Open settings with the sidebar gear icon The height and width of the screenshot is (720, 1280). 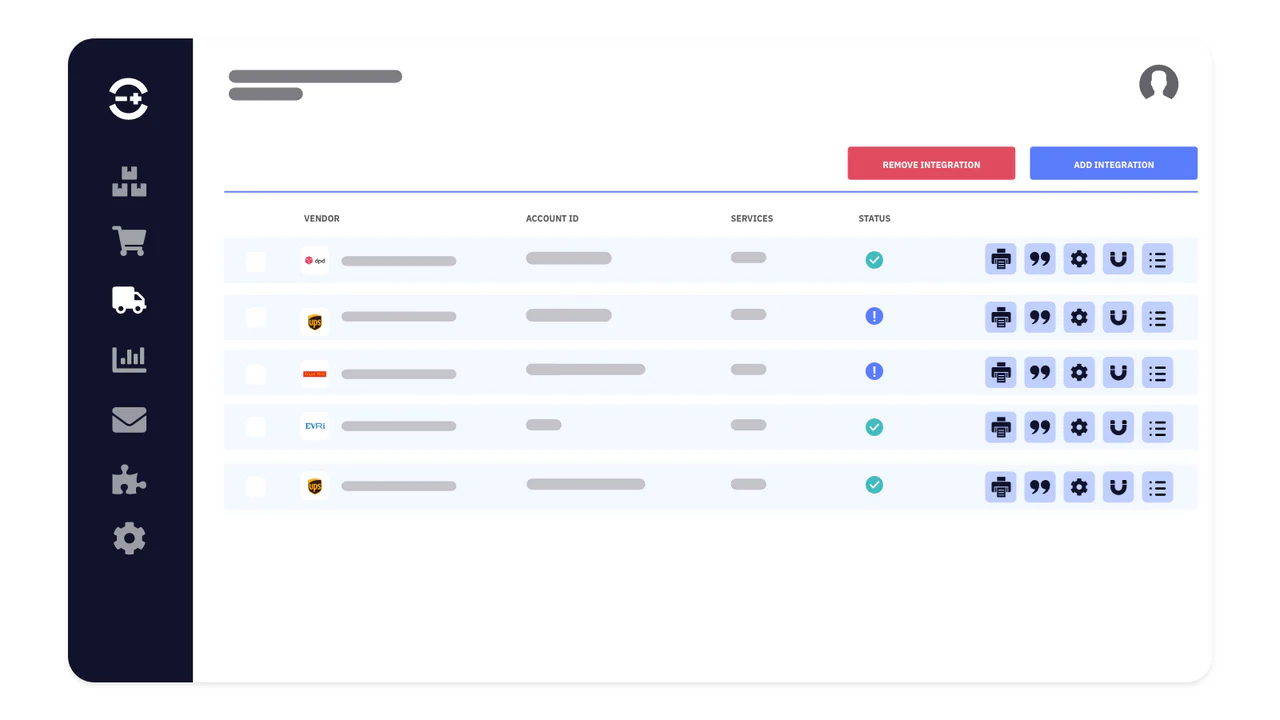(128, 538)
